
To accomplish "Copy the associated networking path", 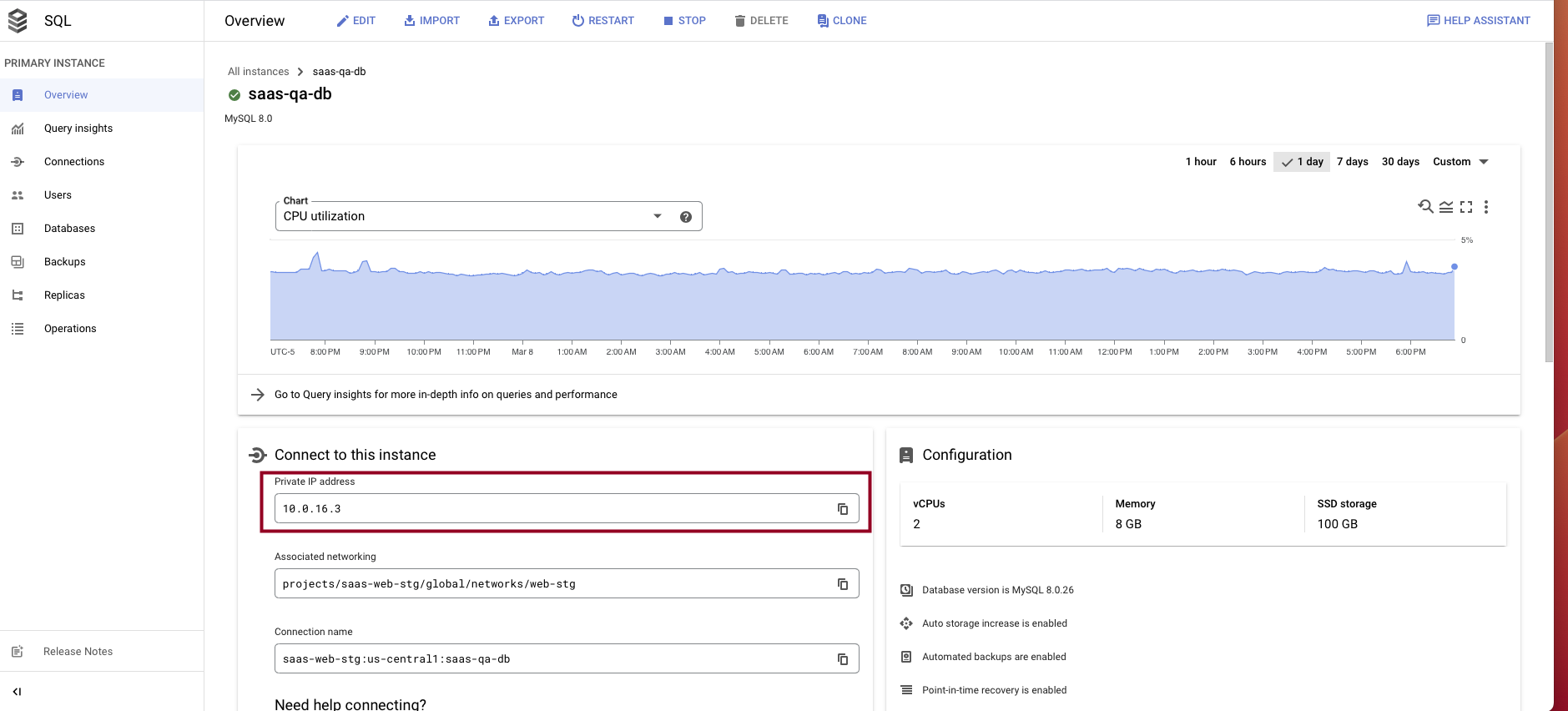I will click(x=843, y=584).
